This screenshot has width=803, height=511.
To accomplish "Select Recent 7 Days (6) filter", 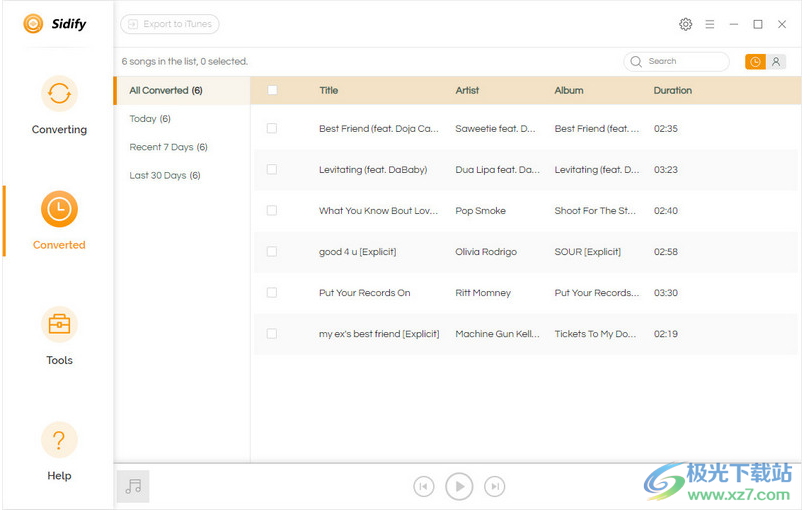I will [168, 147].
